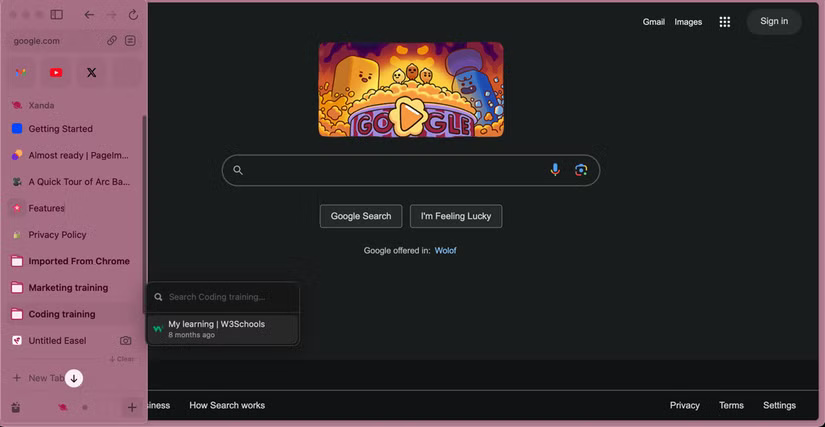Expand the Marketing training folder
The height and width of the screenshot is (427, 825).
pyautogui.click(x=74, y=288)
